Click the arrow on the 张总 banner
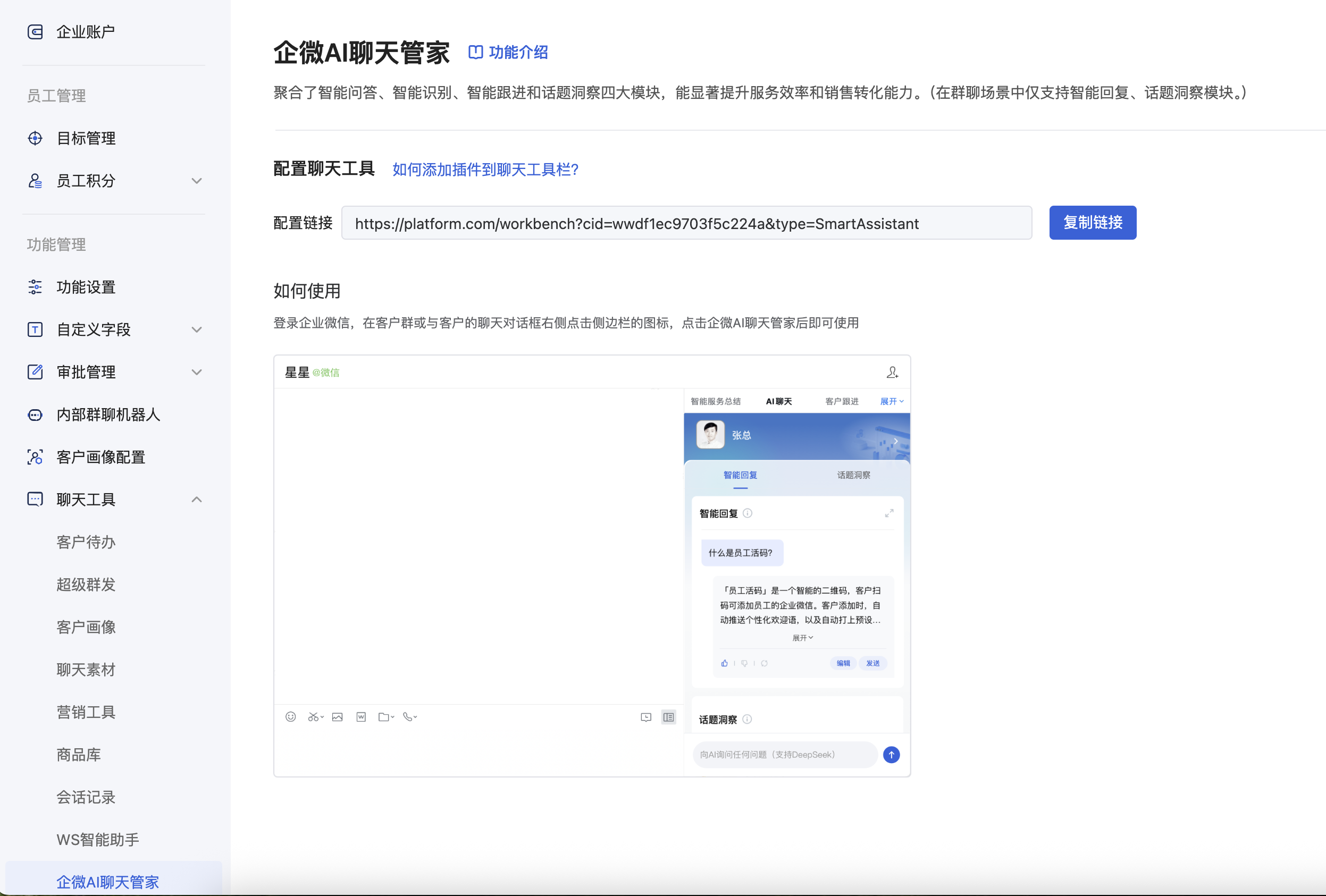This screenshot has height=896, width=1326. tap(896, 442)
